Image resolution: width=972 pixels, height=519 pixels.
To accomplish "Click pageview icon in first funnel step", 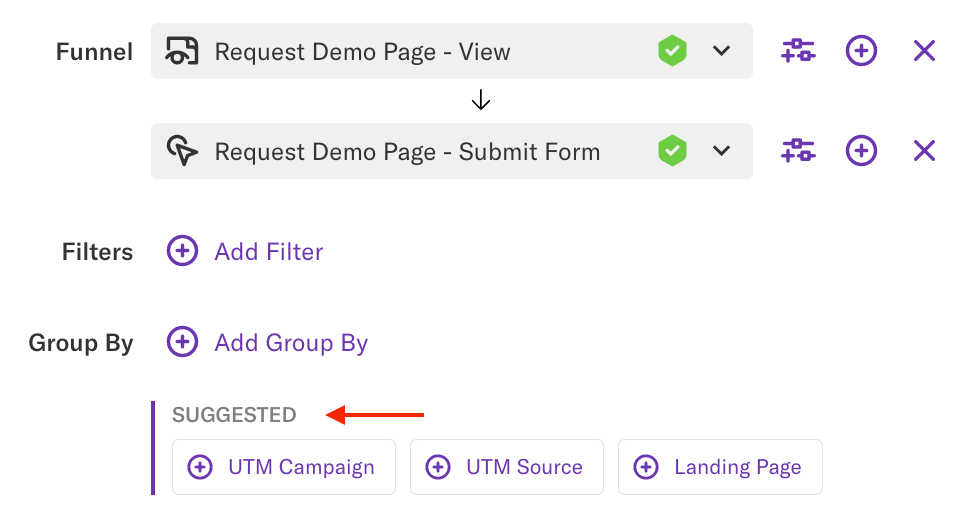I will click(x=182, y=51).
